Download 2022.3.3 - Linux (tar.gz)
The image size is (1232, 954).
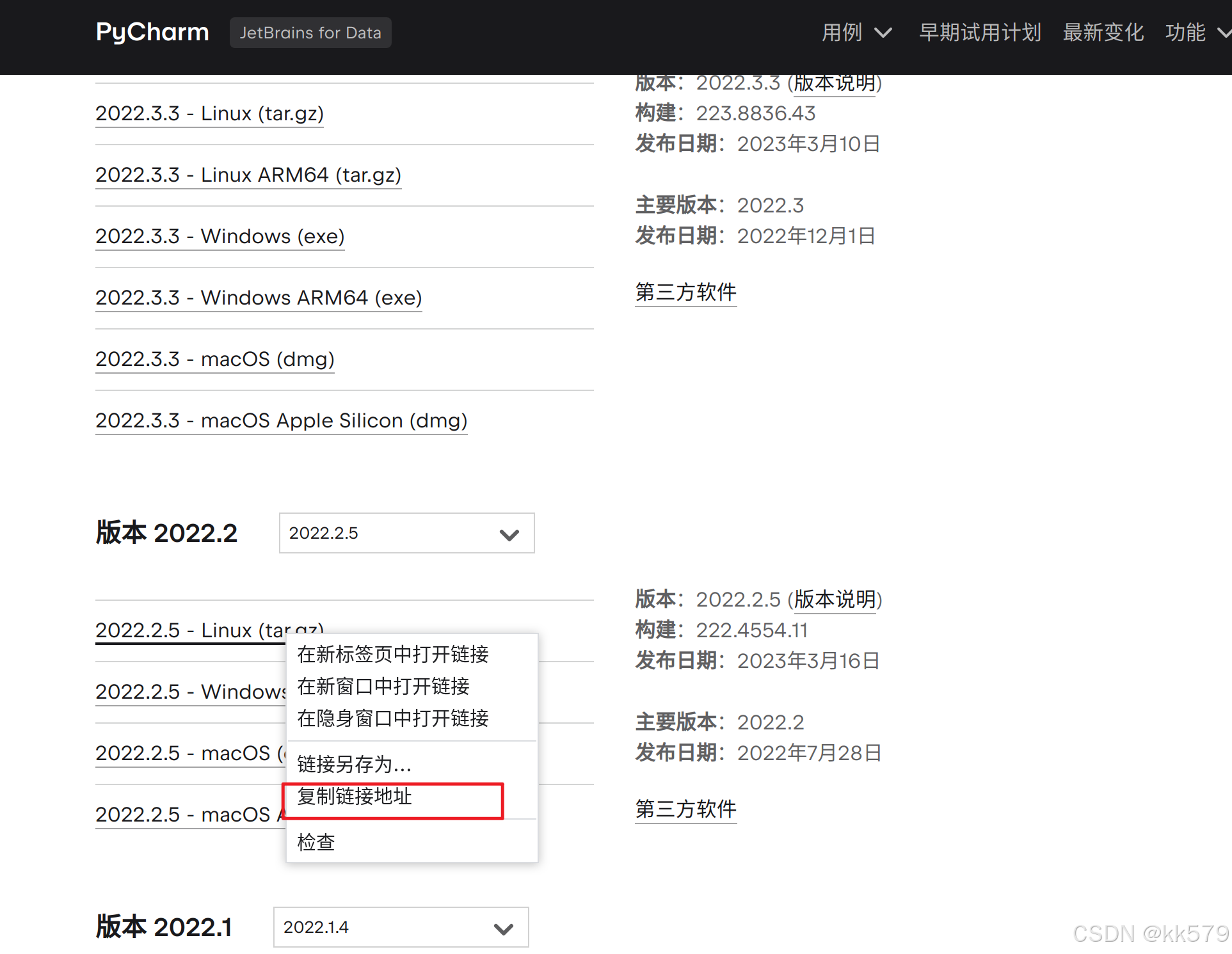point(209,113)
